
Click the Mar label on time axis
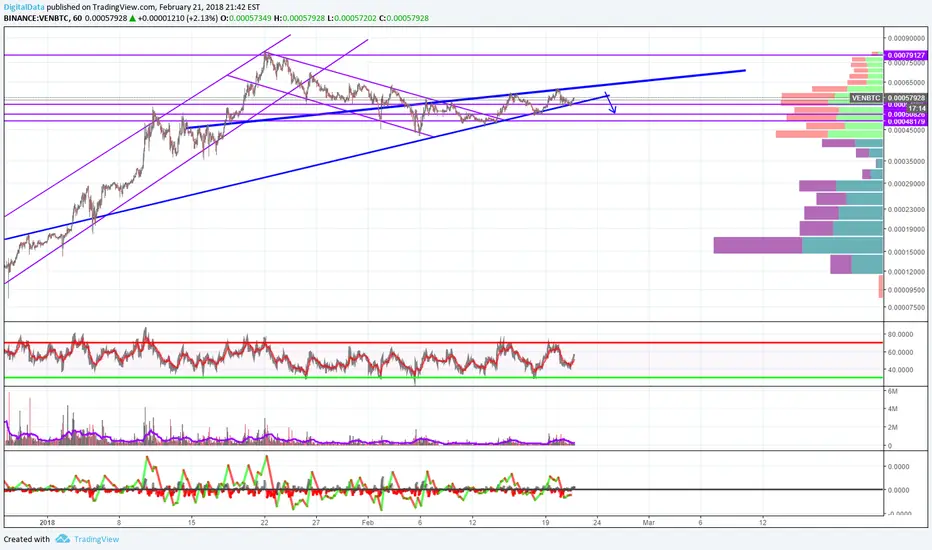click(x=648, y=523)
